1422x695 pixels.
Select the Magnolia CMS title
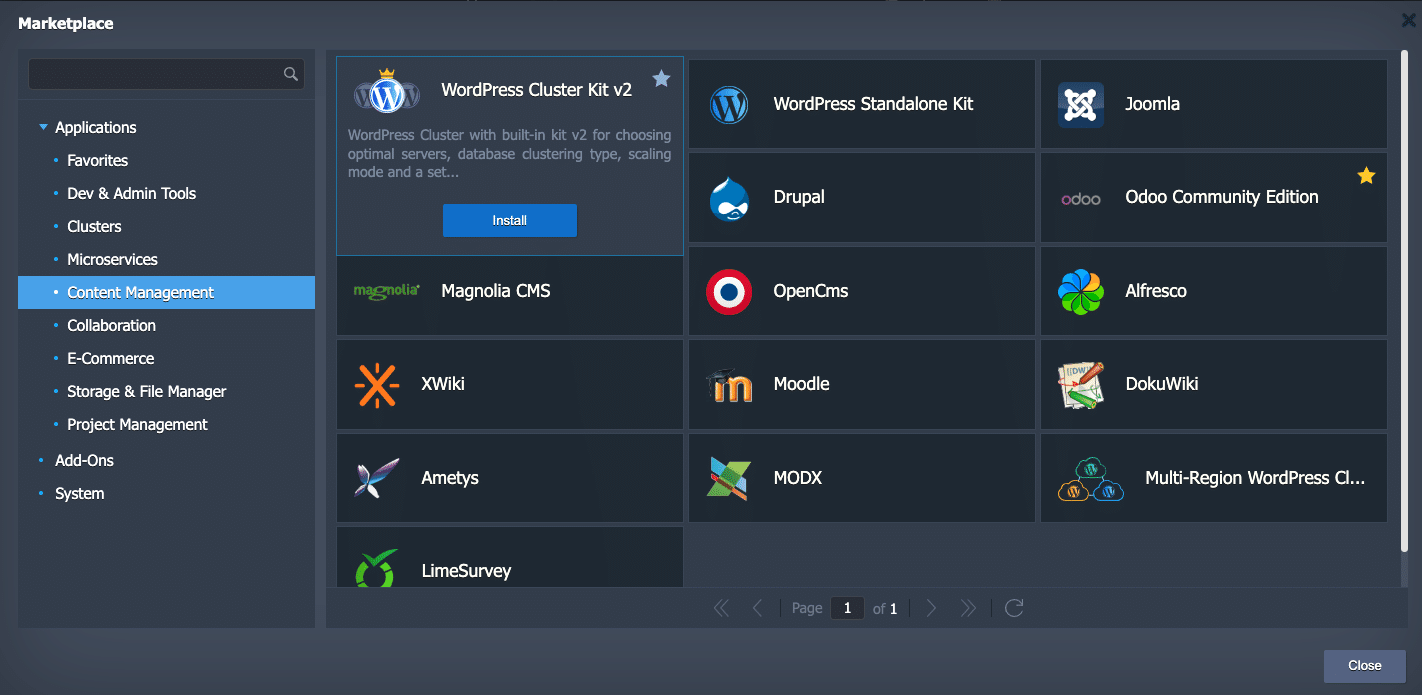pos(496,292)
